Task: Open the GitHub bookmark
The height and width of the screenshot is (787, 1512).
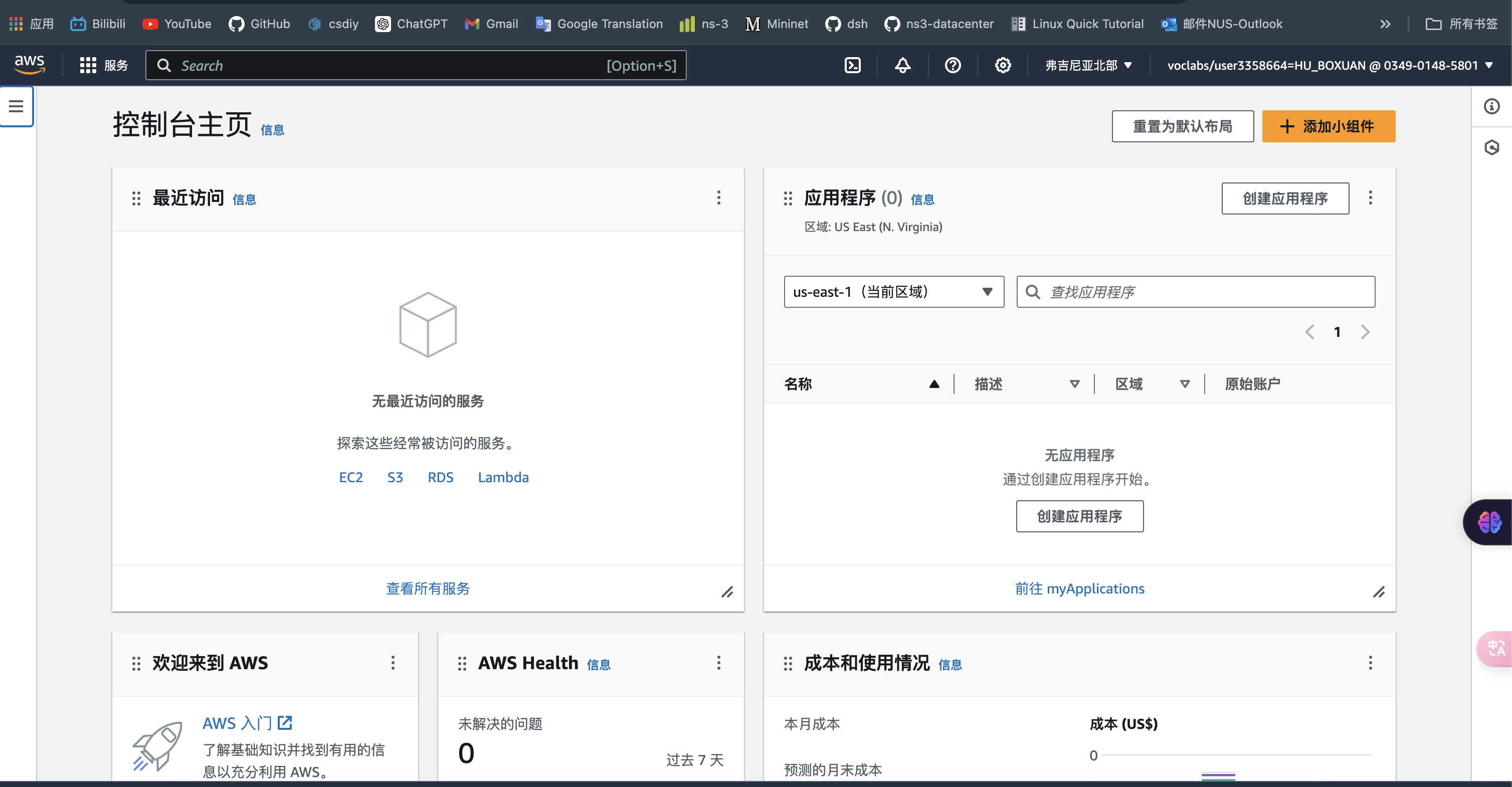Action: 259,24
